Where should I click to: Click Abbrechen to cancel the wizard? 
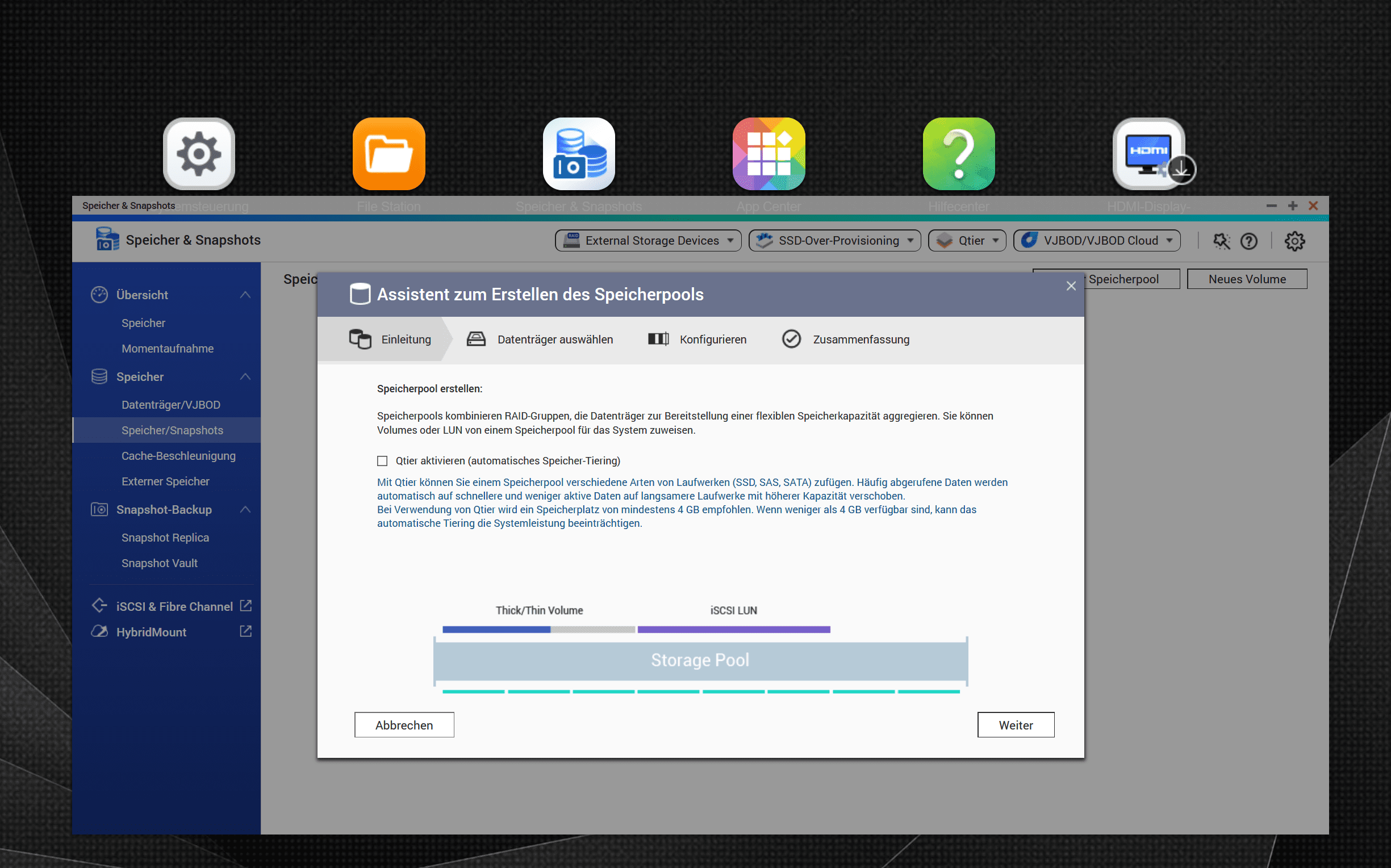pyautogui.click(x=404, y=725)
